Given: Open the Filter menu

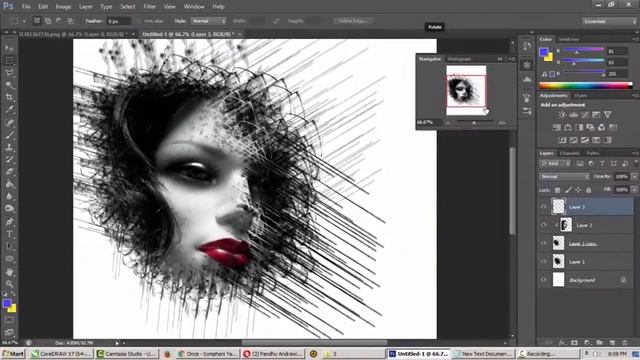Looking at the screenshot, I should (149, 7).
